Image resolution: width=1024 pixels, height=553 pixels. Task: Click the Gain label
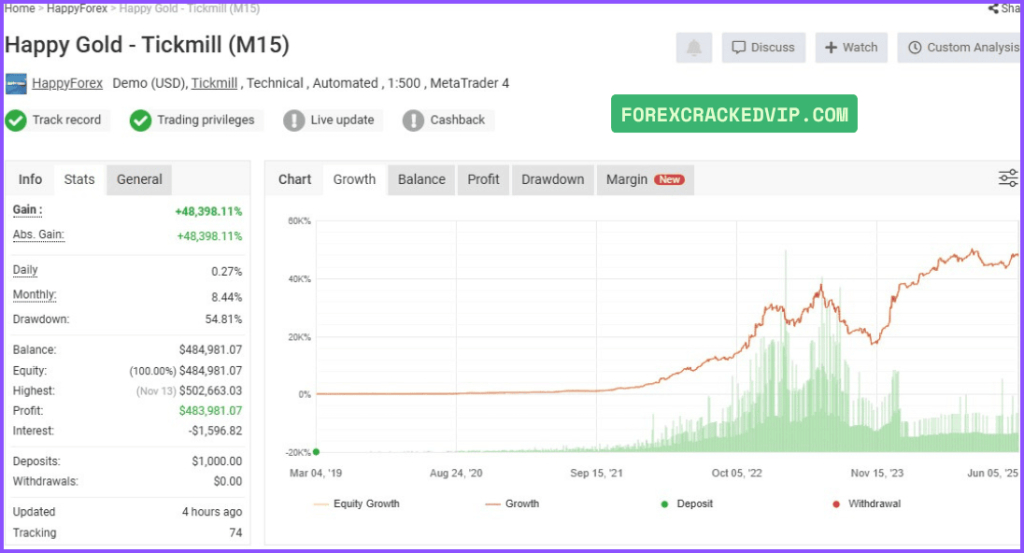[27, 210]
